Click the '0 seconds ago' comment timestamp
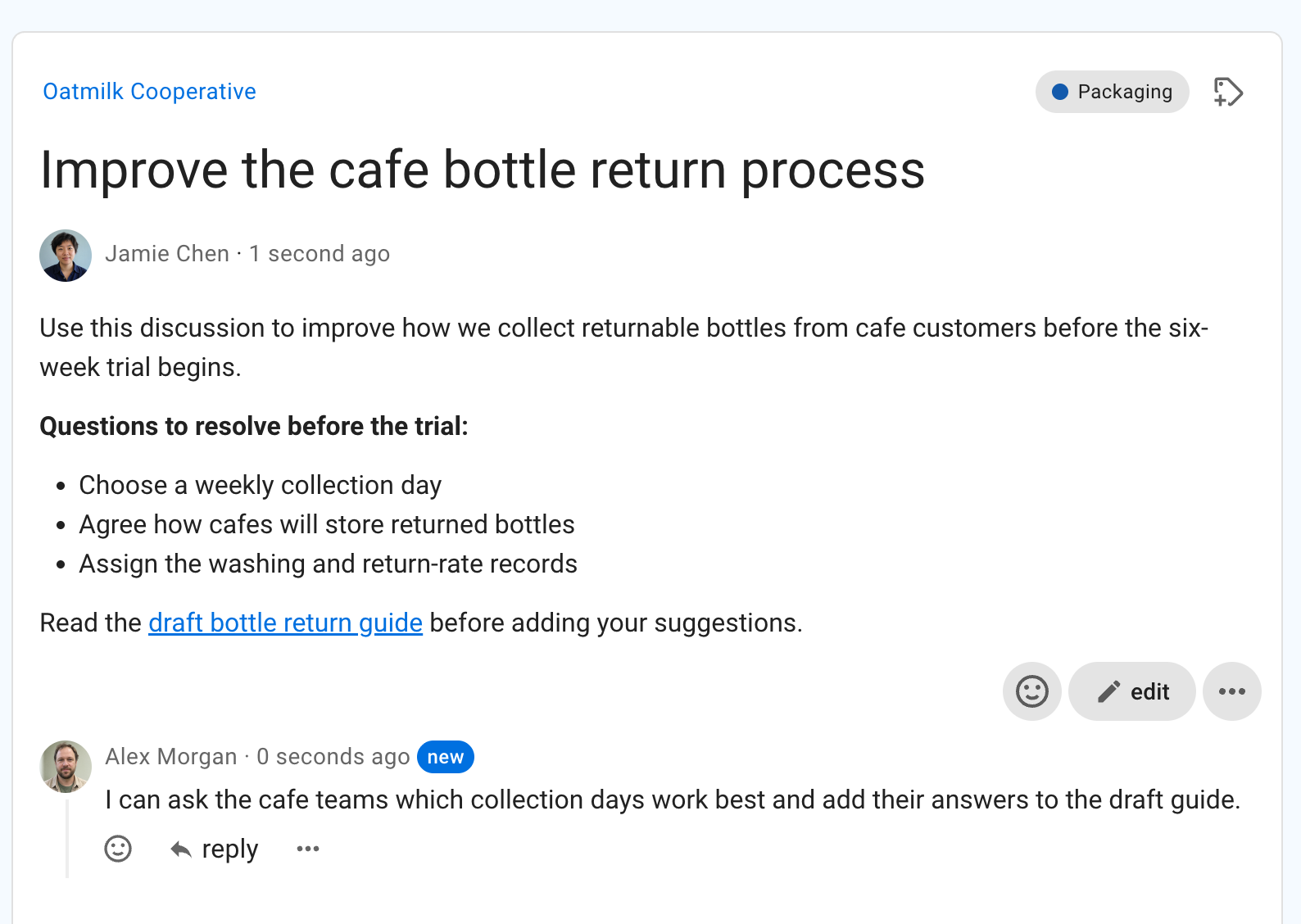Viewport: 1301px width, 924px height. point(333,756)
